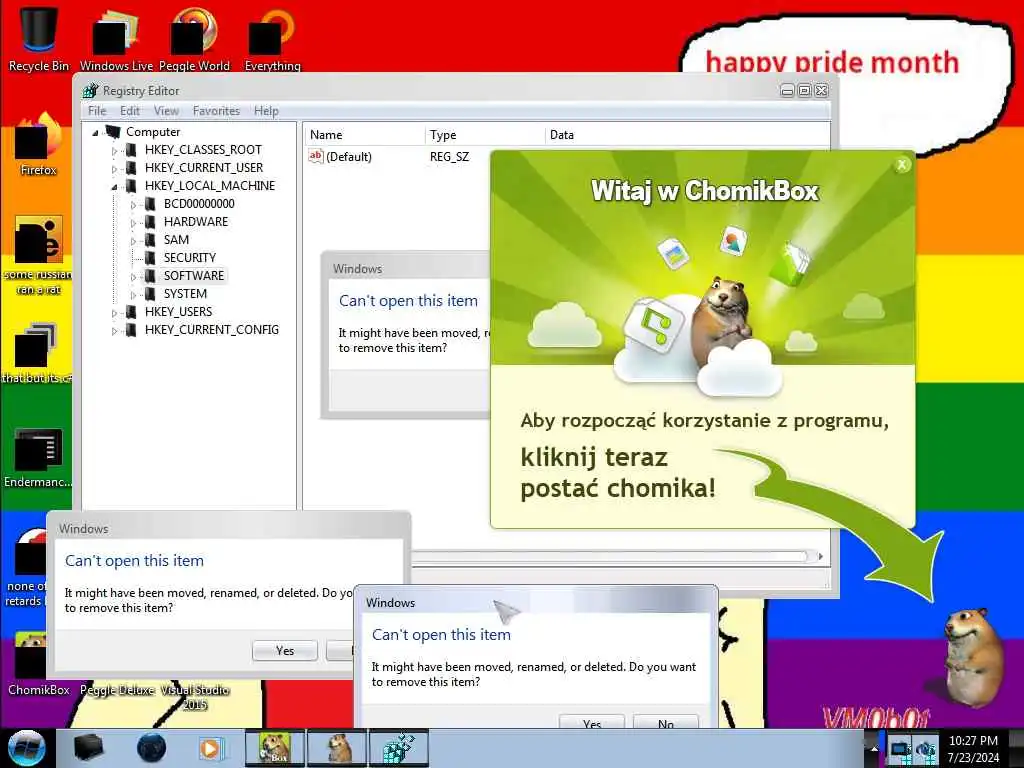Viewport: 1024px width, 768px height.
Task: Click the Name column header
Action: 364,135
